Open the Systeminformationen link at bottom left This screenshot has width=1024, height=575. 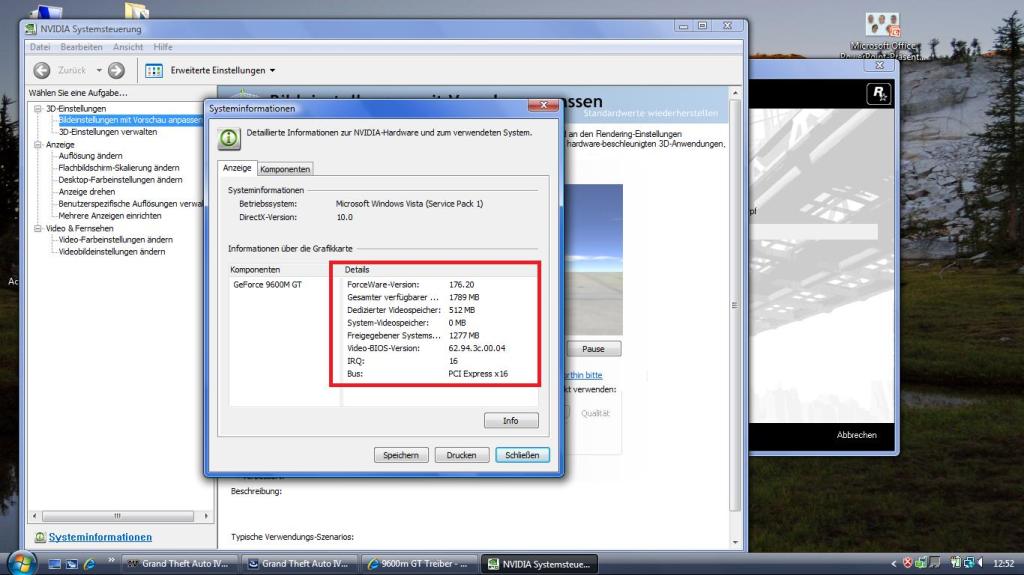point(100,537)
